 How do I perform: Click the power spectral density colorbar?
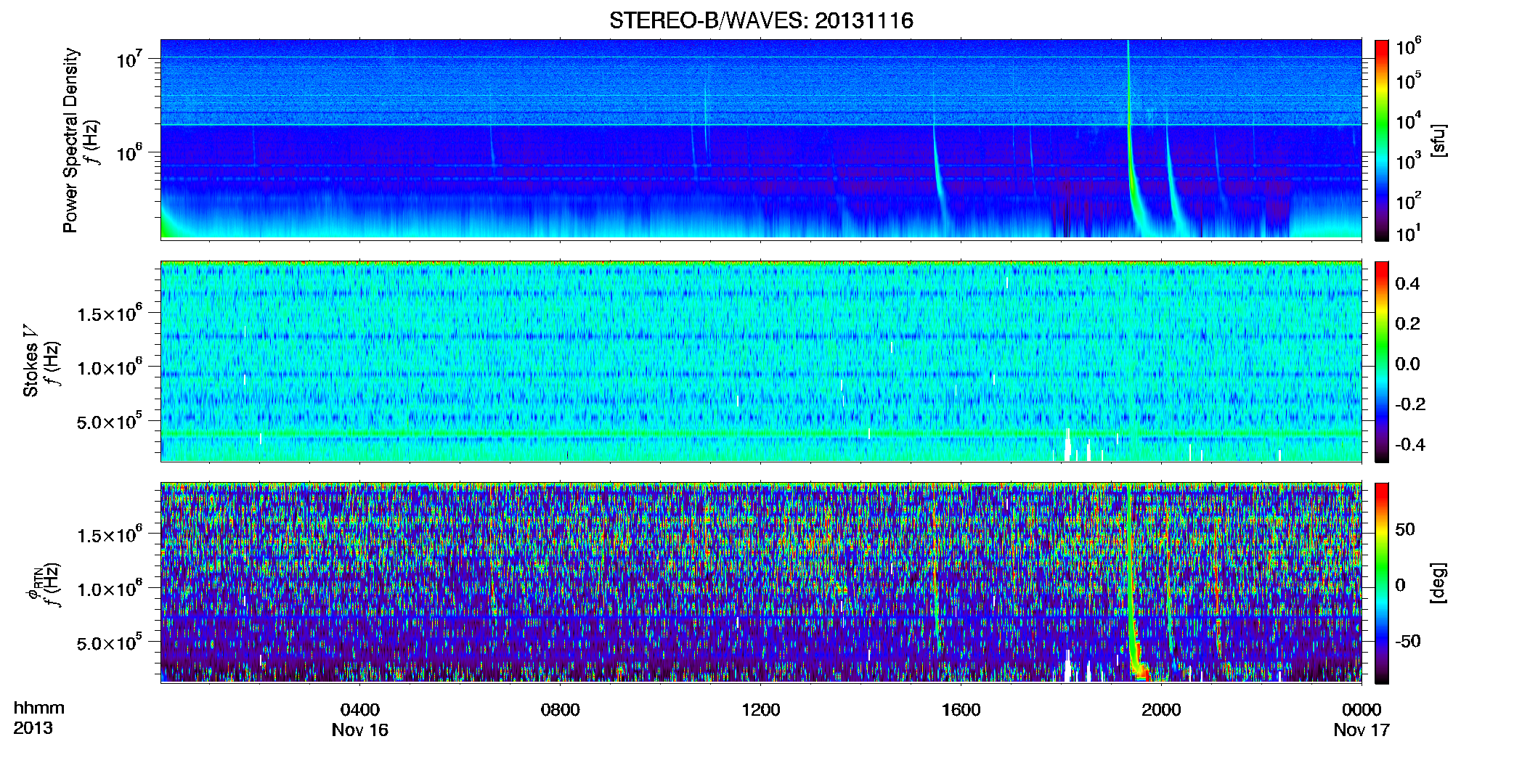(x=1382, y=140)
